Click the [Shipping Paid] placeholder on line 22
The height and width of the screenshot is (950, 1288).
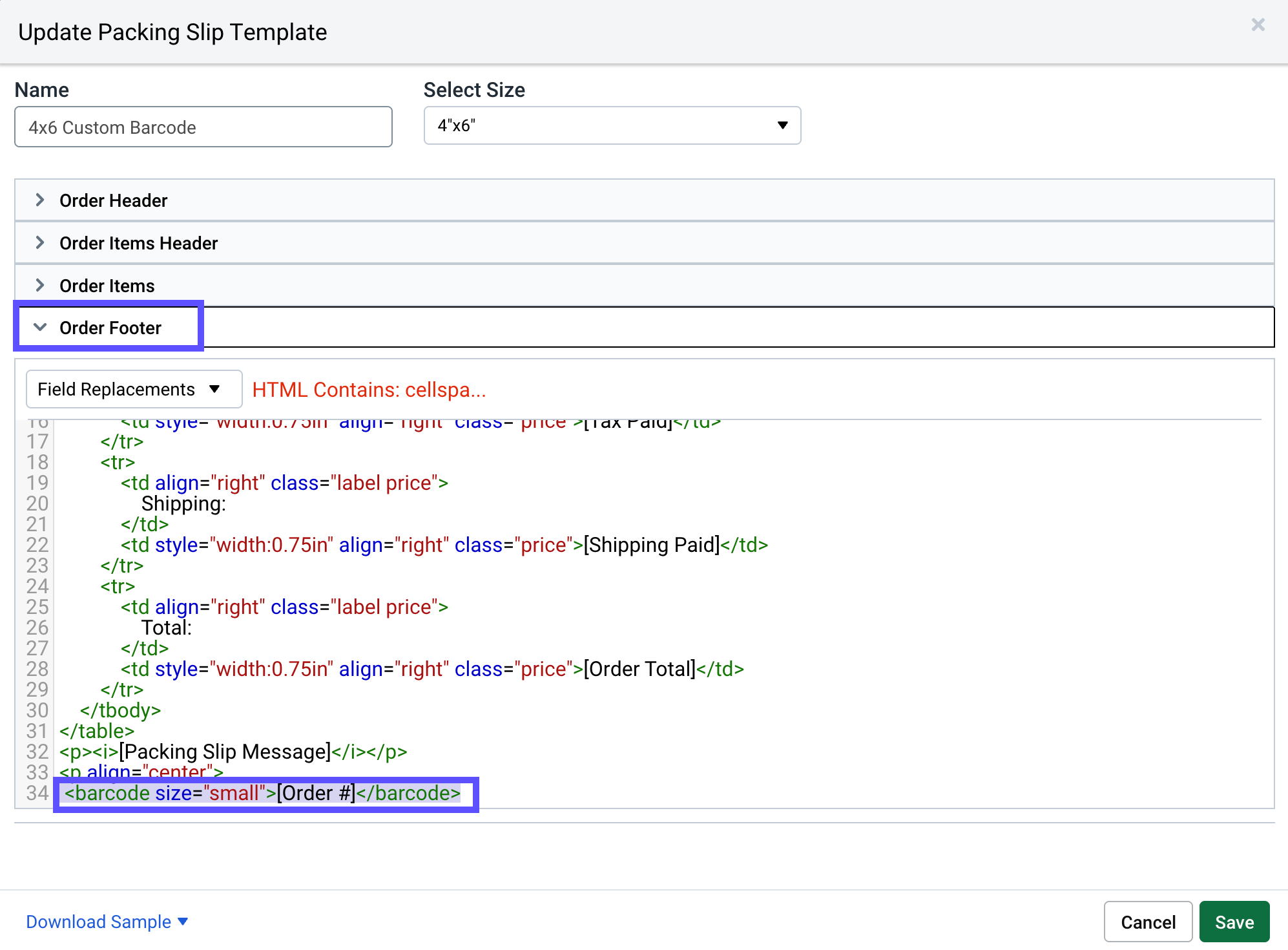(651, 545)
